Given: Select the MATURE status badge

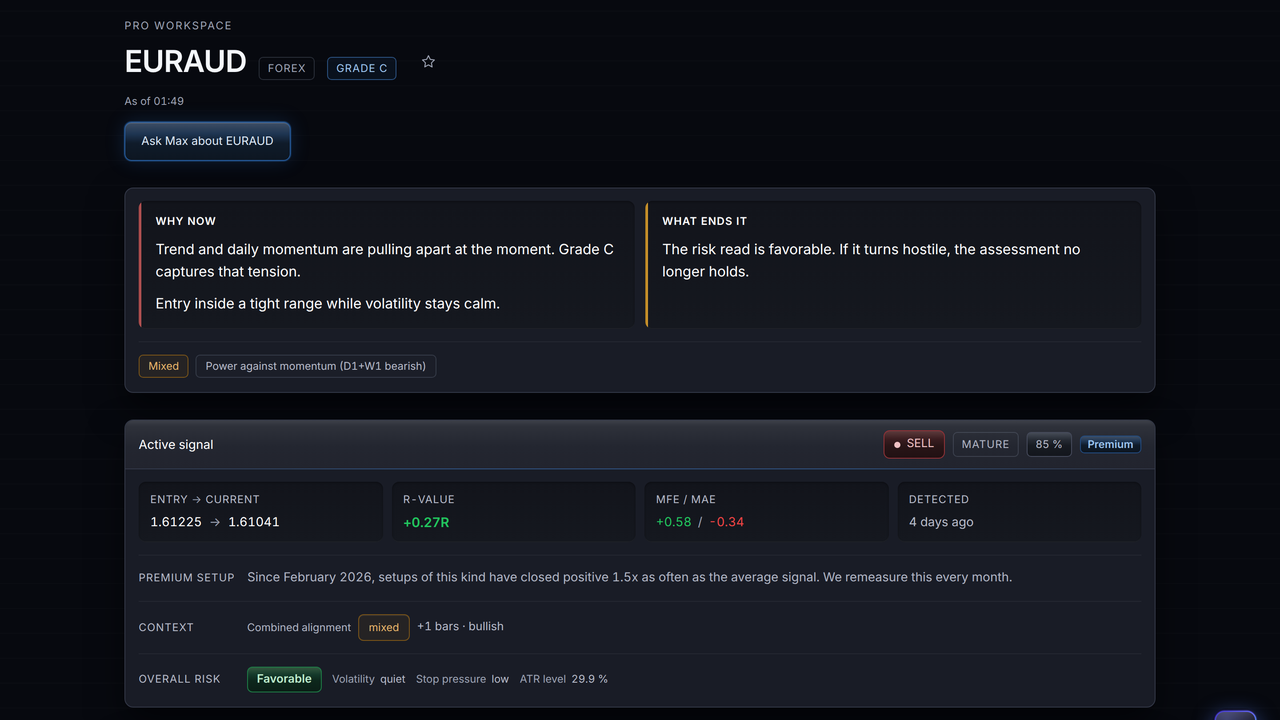Looking at the screenshot, I should [x=985, y=444].
